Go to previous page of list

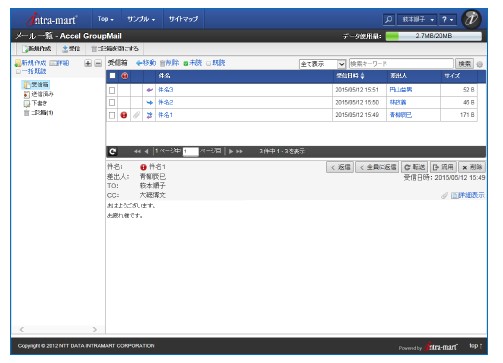tap(146, 152)
